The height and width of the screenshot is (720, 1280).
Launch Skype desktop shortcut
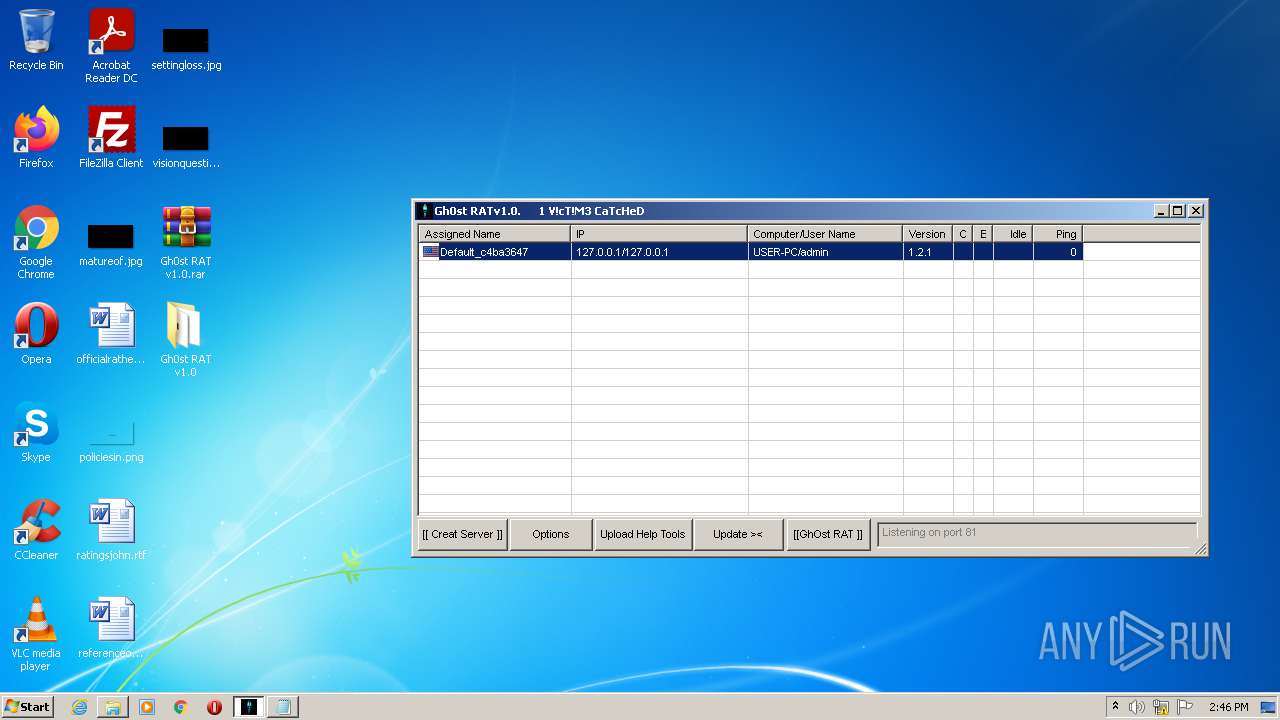[36, 432]
